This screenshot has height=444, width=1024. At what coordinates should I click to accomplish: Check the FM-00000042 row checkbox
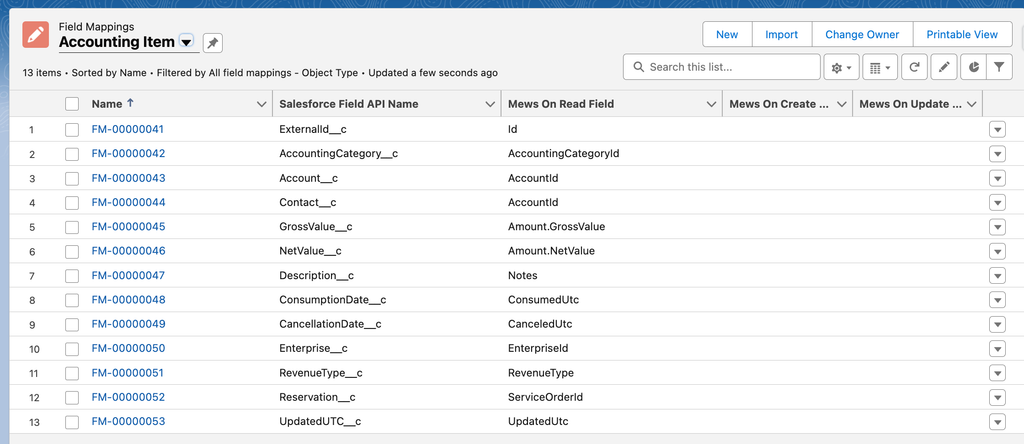pyautogui.click(x=72, y=154)
